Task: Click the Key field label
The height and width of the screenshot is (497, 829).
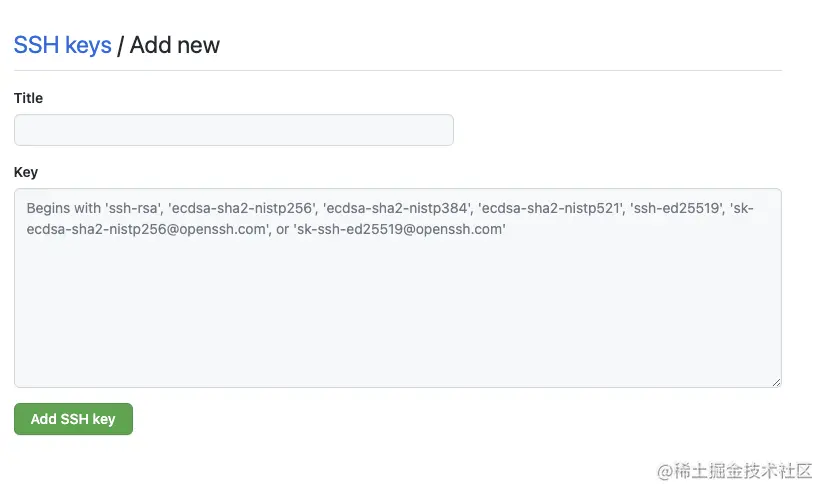Action: pyautogui.click(x=26, y=172)
